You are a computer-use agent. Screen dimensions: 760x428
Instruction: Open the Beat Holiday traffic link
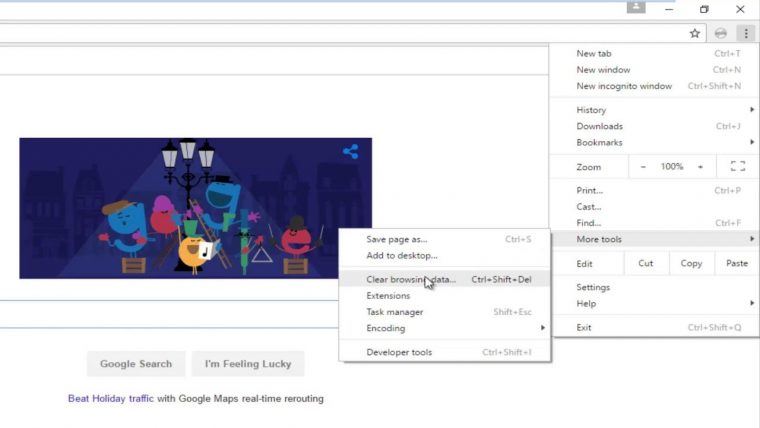(x=111, y=398)
